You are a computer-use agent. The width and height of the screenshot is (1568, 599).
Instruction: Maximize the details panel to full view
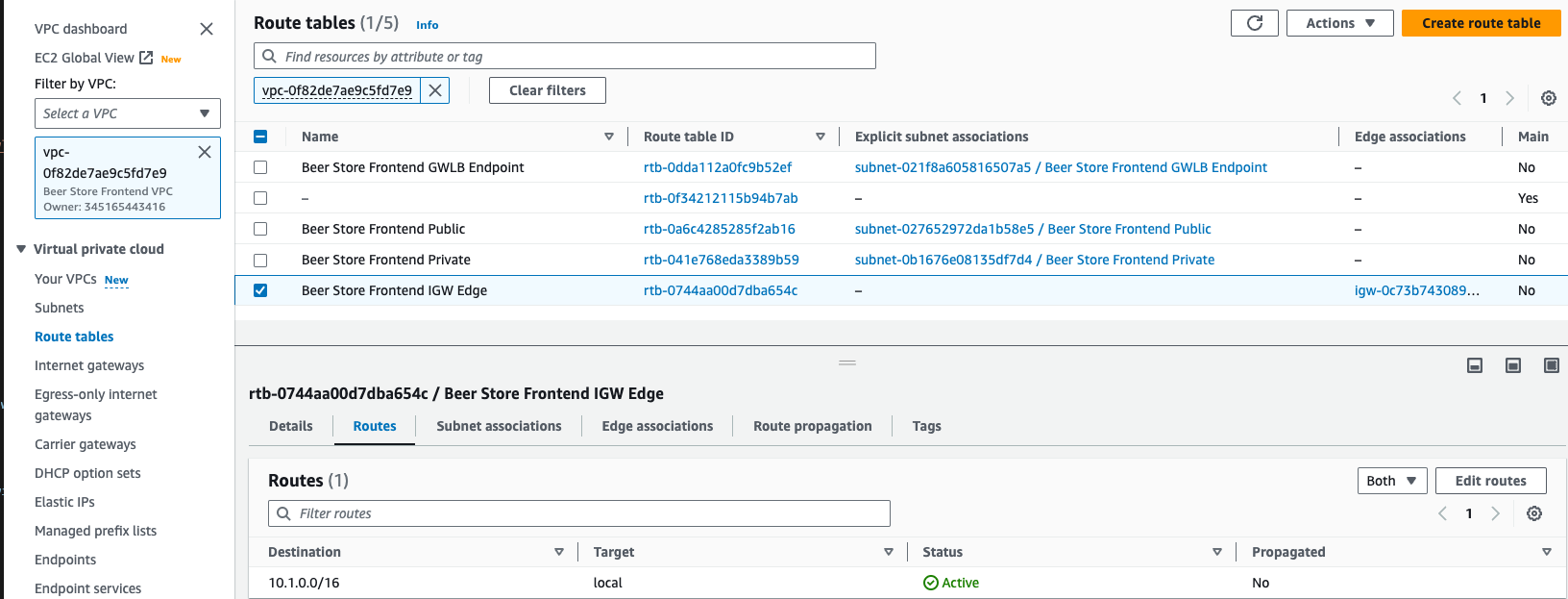(1551, 365)
